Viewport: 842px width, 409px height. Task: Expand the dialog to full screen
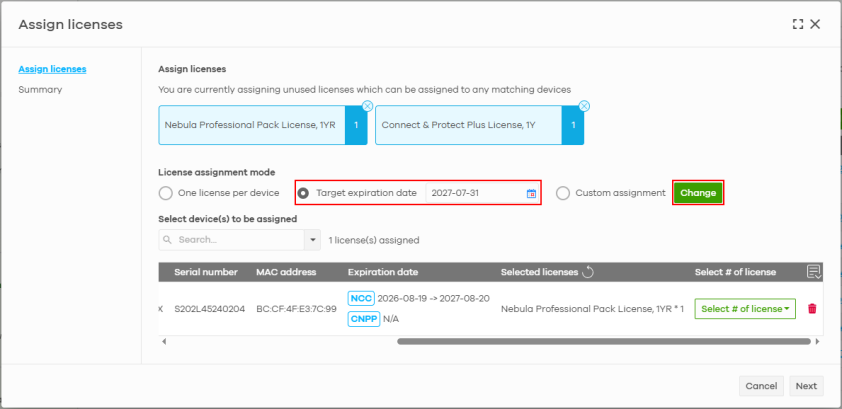[x=797, y=24]
